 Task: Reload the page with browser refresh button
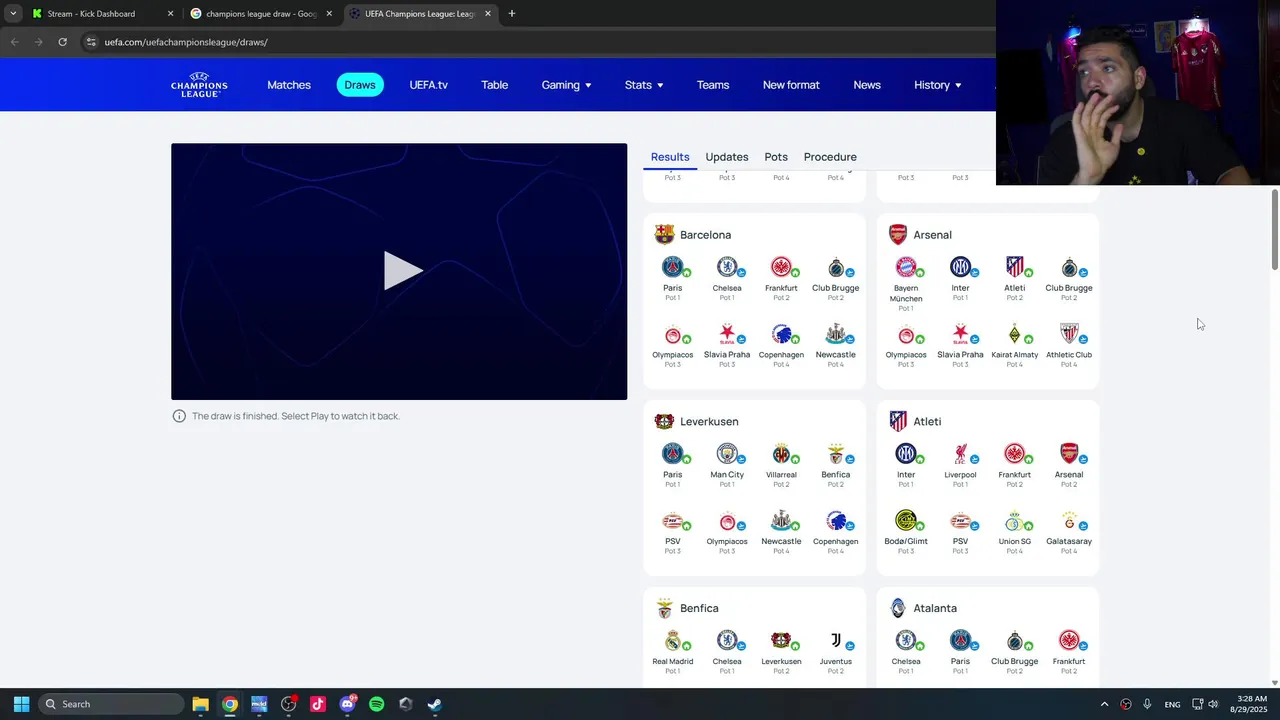[62, 42]
